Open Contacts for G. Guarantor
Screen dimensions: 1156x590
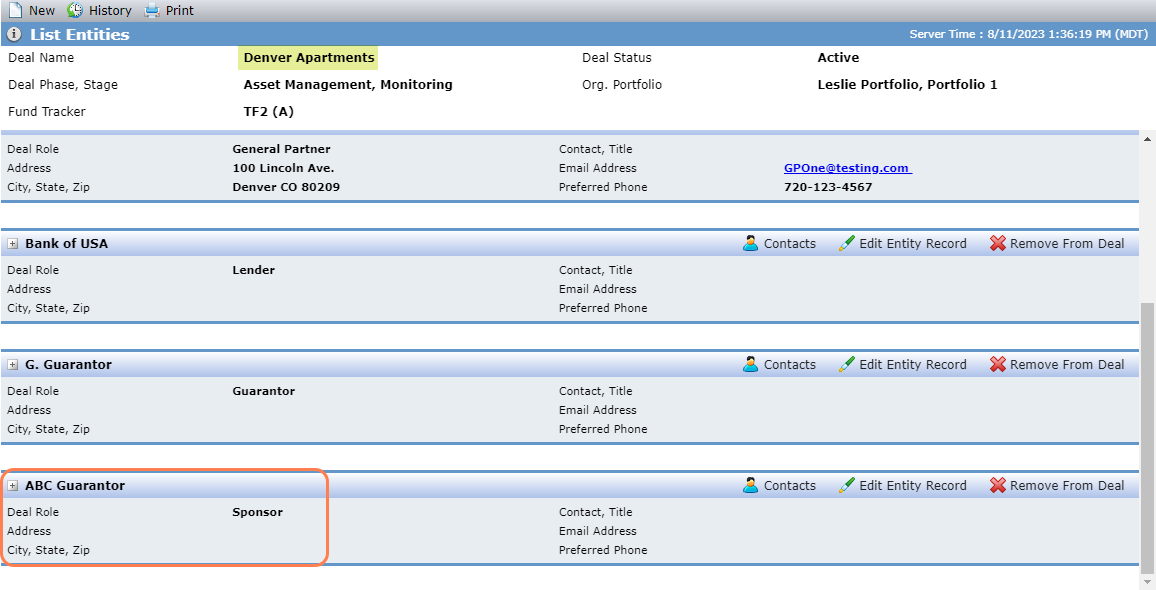click(779, 364)
